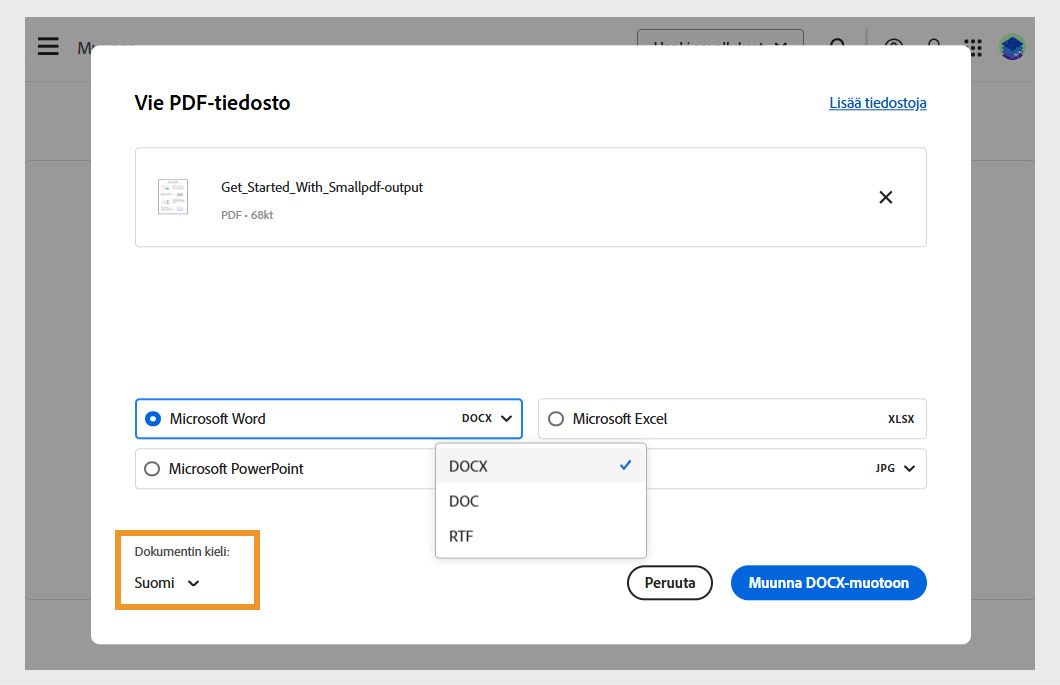This screenshot has width=1060, height=685.
Task: Open the JPG format dropdown
Action: (x=894, y=468)
